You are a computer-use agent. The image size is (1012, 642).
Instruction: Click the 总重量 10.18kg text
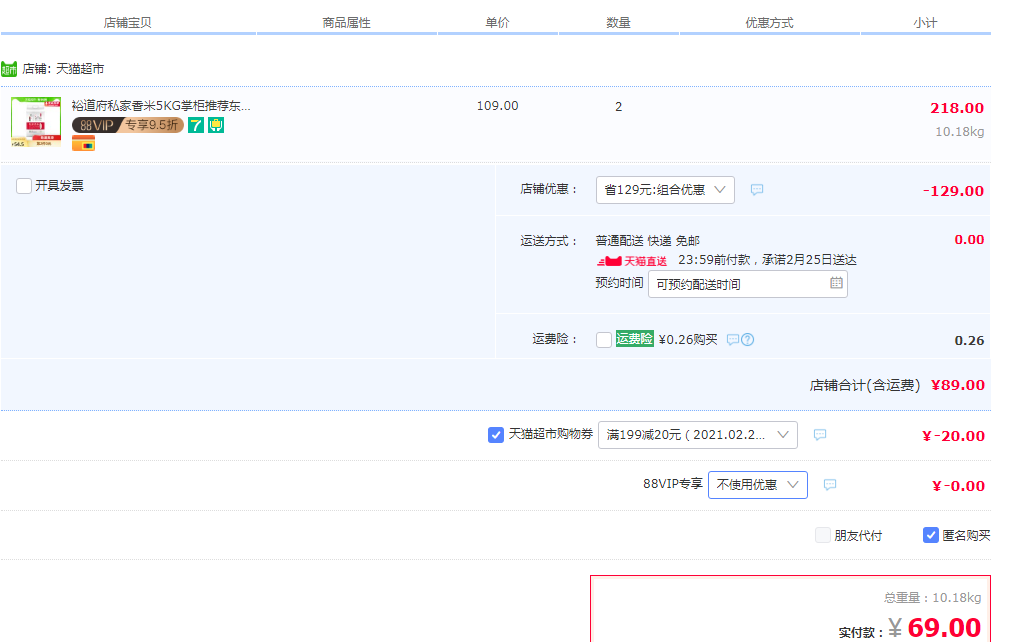coord(933,597)
